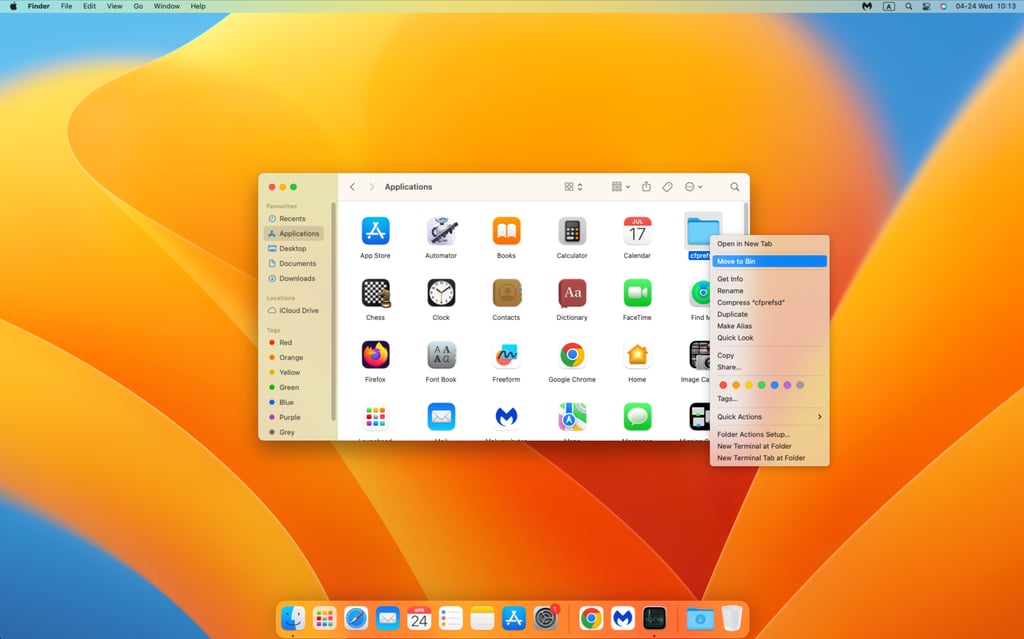The height and width of the screenshot is (639, 1024).
Task: Open Malwarebytes from the Dock
Action: (x=622, y=617)
